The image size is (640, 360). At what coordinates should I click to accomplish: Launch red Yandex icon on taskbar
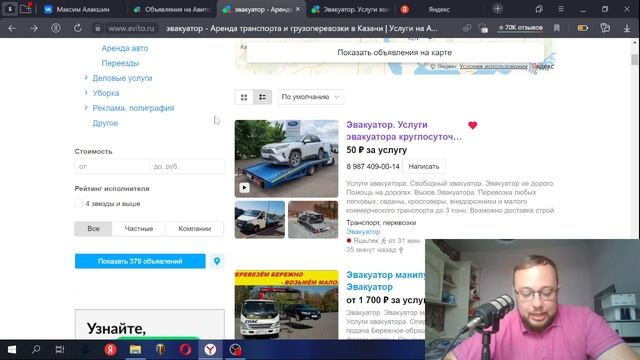click(x=110, y=349)
